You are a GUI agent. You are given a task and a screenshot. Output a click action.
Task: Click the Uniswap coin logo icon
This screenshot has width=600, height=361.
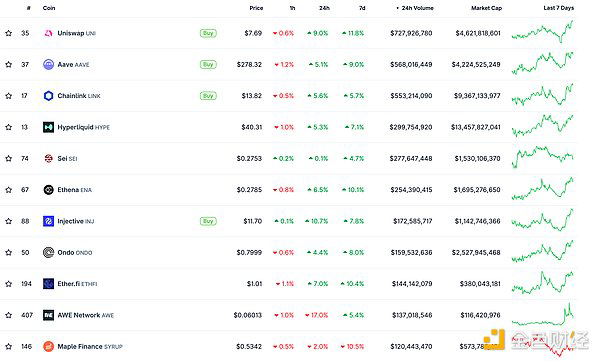(48, 33)
